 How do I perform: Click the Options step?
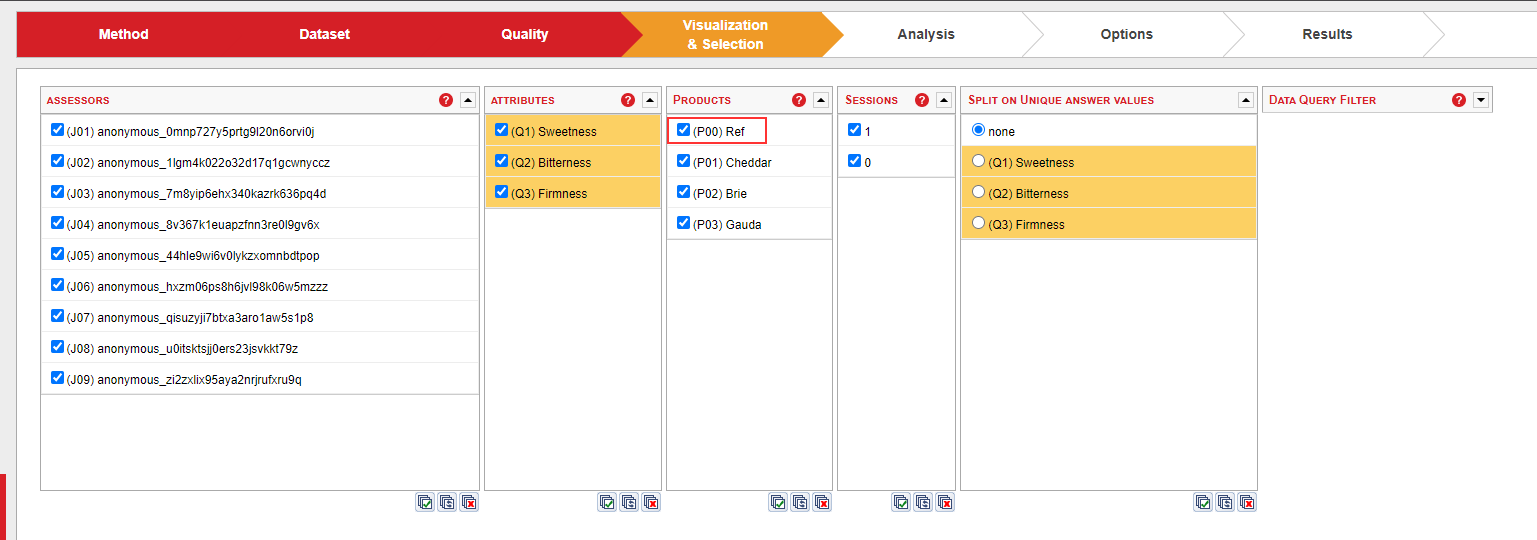1126,34
